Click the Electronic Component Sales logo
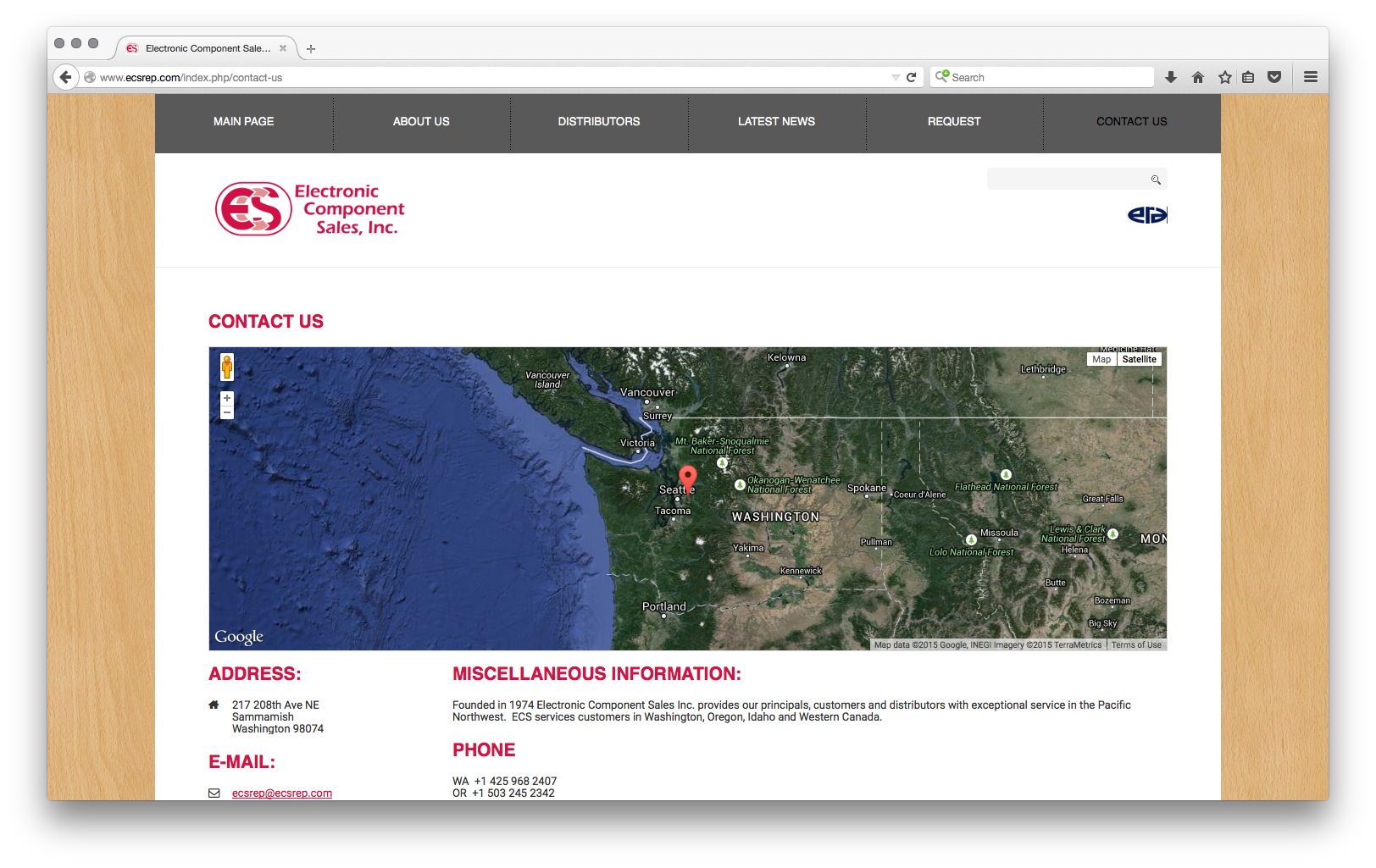The image size is (1376, 868). pos(310,209)
